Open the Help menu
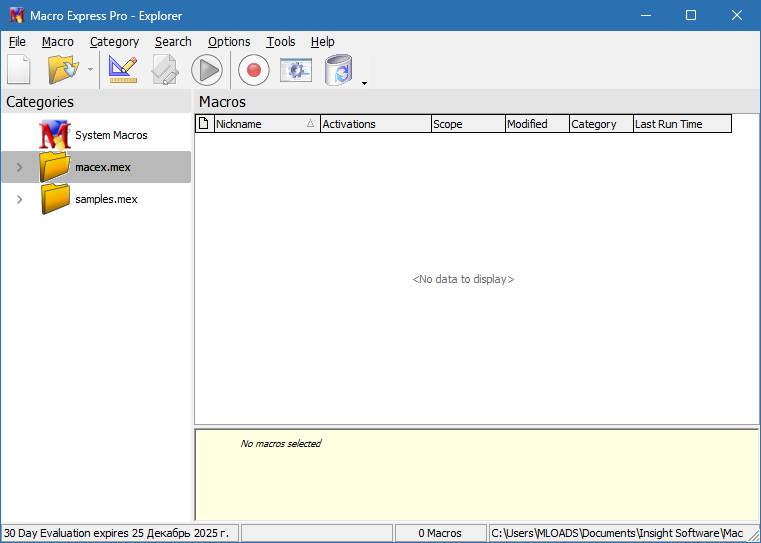761x543 pixels. 323,42
